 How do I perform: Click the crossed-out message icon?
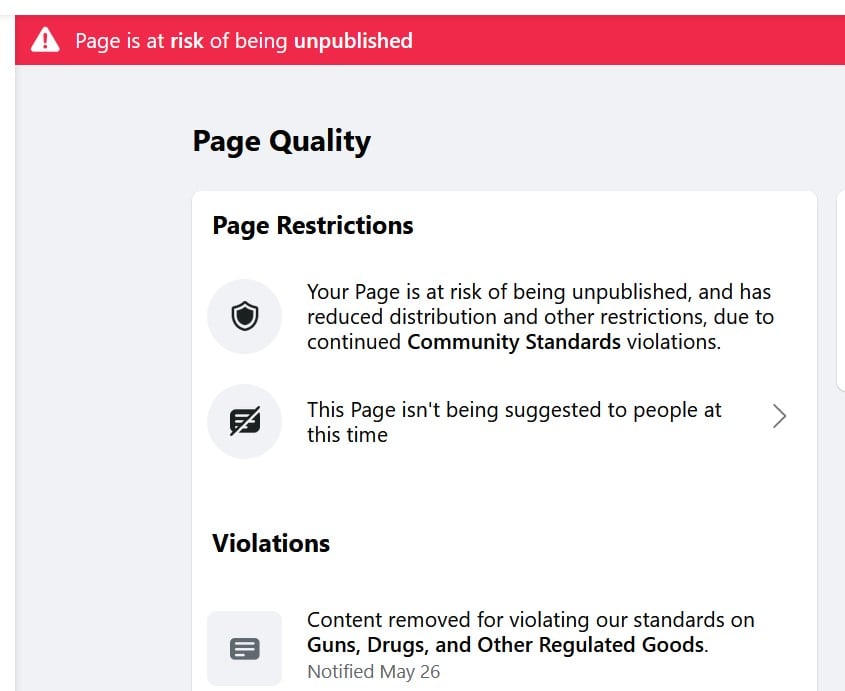244,422
